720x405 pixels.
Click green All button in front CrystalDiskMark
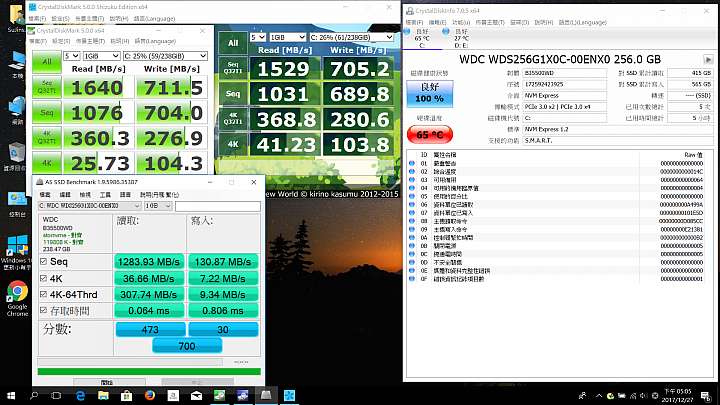point(47,62)
